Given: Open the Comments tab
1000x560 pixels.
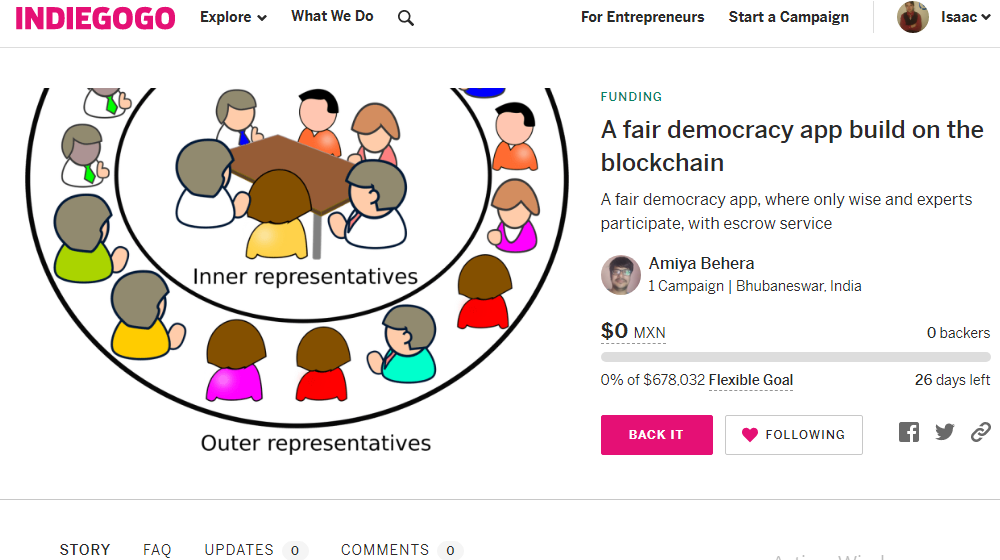Looking at the screenshot, I should pos(401,550).
